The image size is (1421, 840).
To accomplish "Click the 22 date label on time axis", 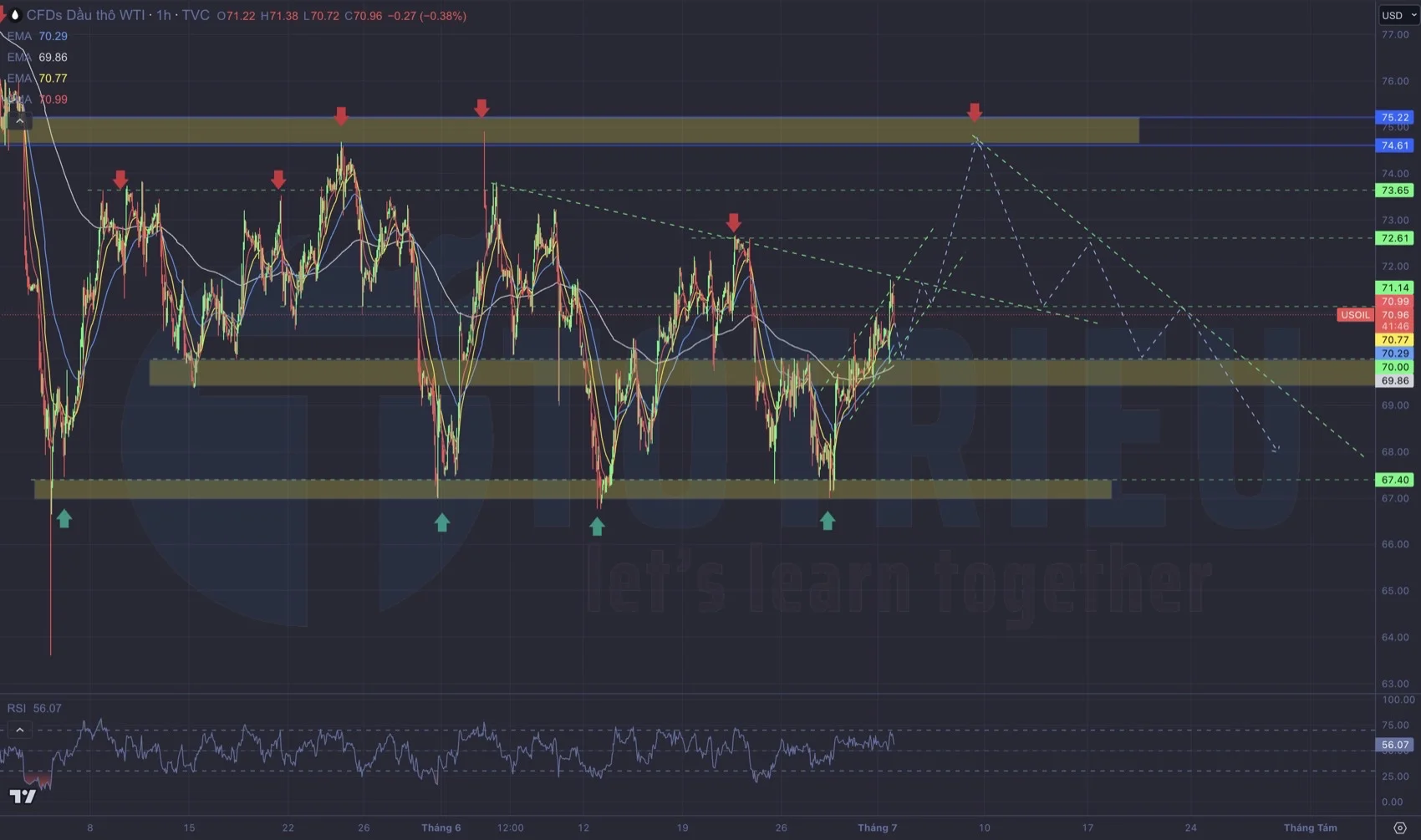I will (288, 827).
